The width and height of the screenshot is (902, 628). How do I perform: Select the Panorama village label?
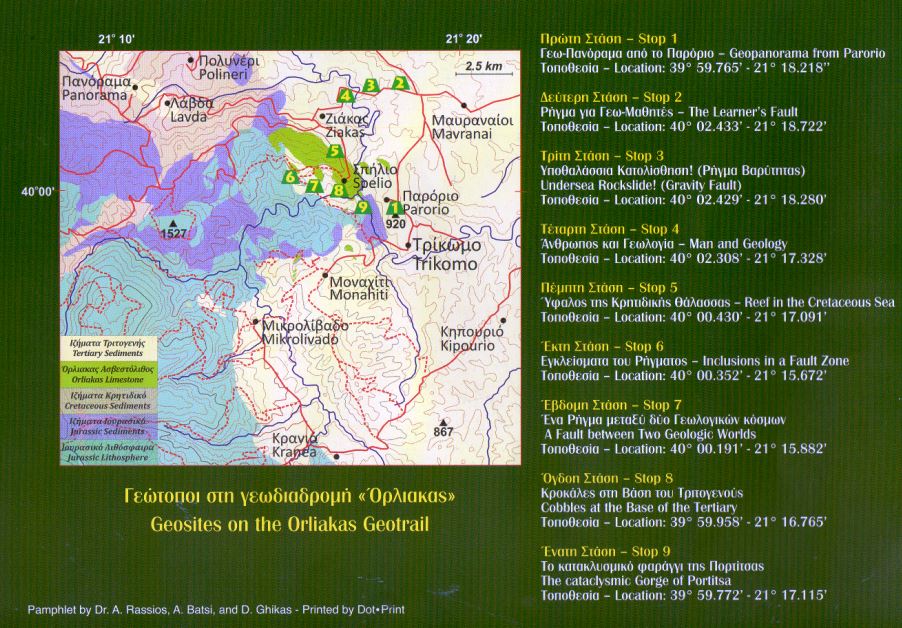point(95,89)
